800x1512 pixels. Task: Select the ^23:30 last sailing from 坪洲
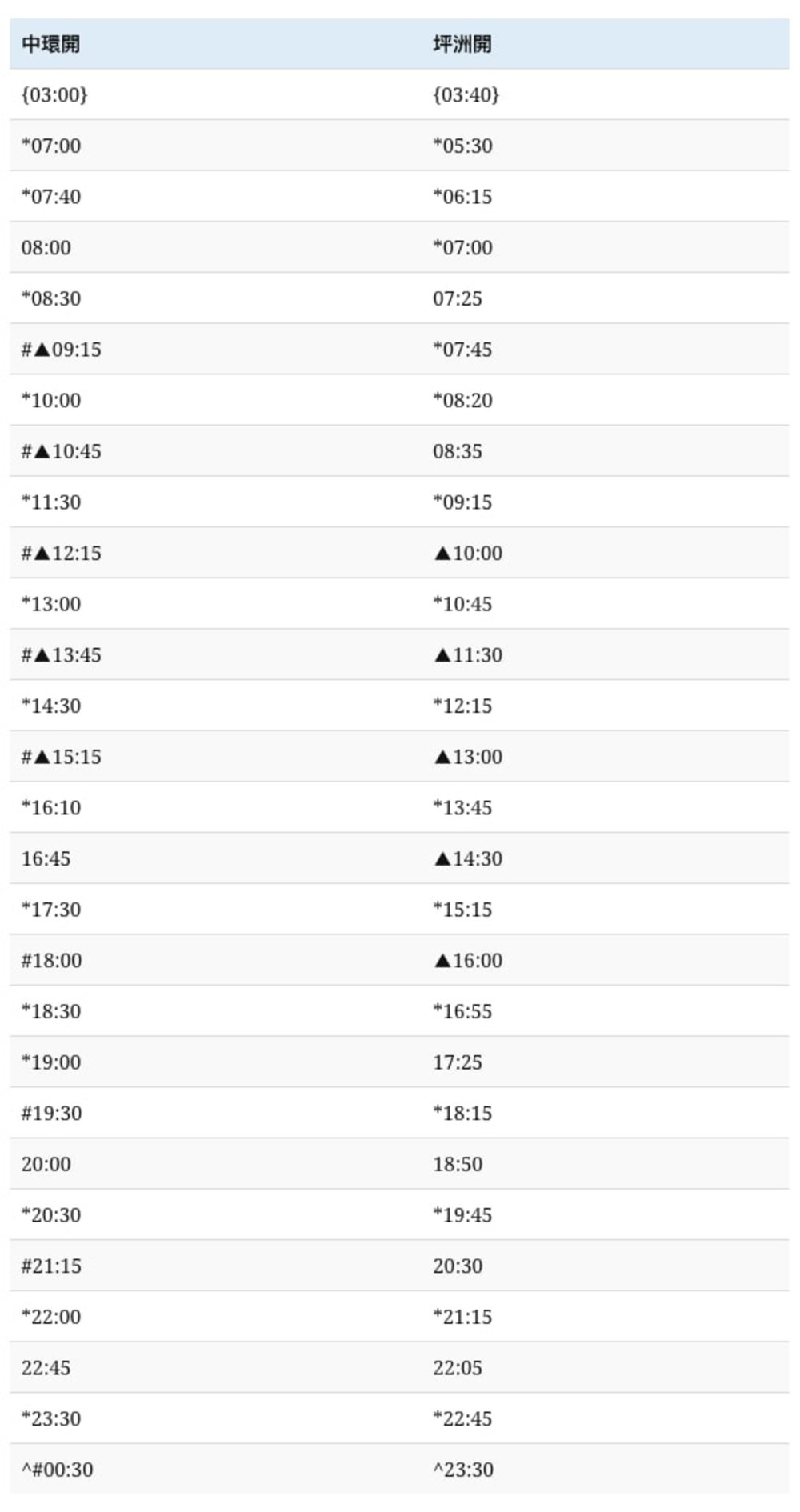[463, 1470]
